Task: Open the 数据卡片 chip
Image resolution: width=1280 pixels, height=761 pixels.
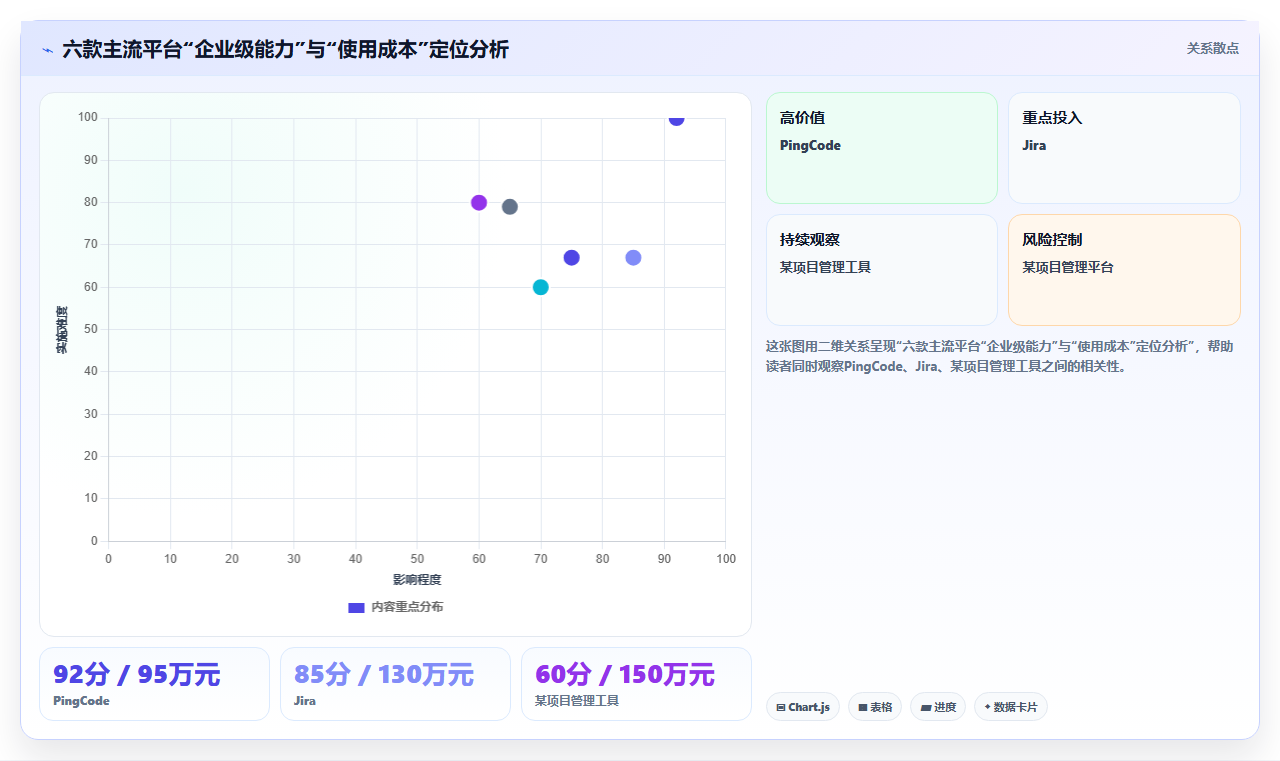Action: (x=1011, y=707)
